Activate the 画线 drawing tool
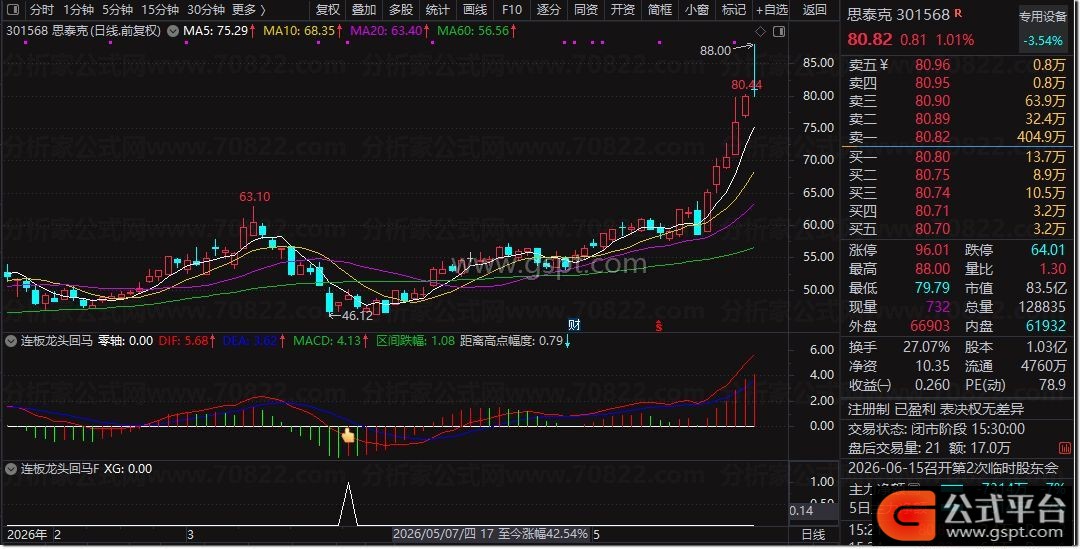This screenshot has height=549, width=1082. point(475,10)
